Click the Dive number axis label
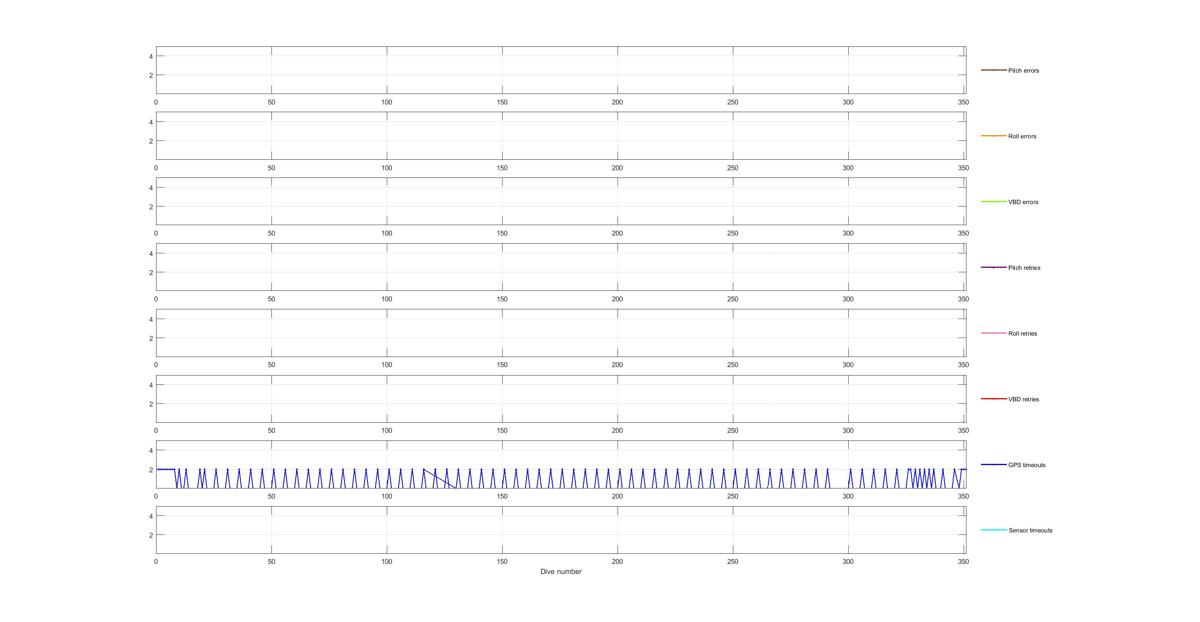Image resolution: width=1200 pixels, height=622 pixels. coord(560,572)
